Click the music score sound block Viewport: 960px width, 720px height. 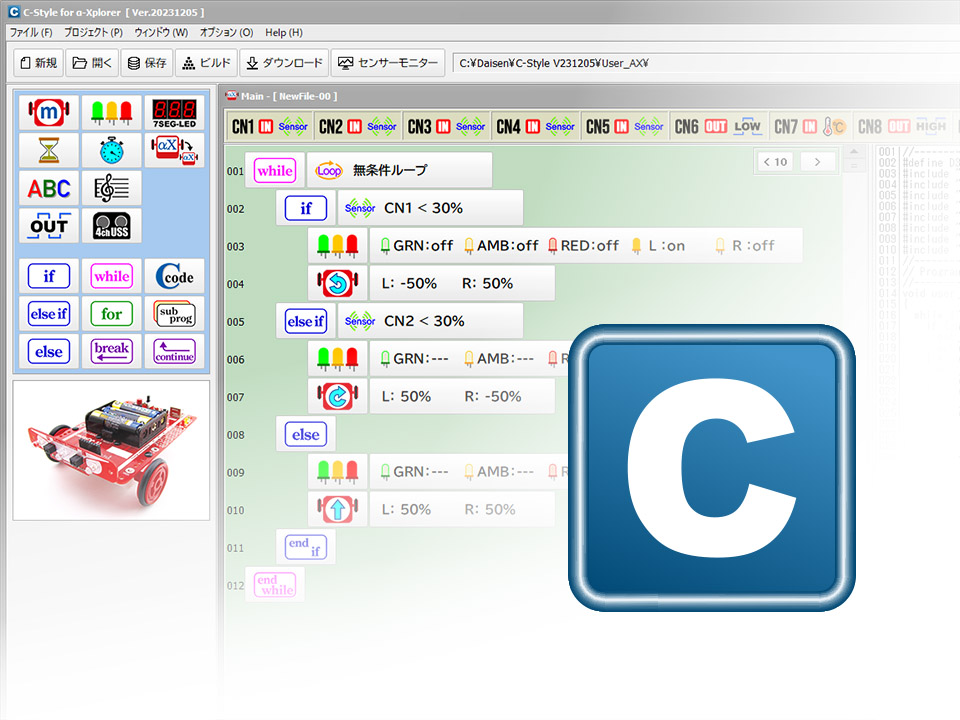(x=112, y=188)
